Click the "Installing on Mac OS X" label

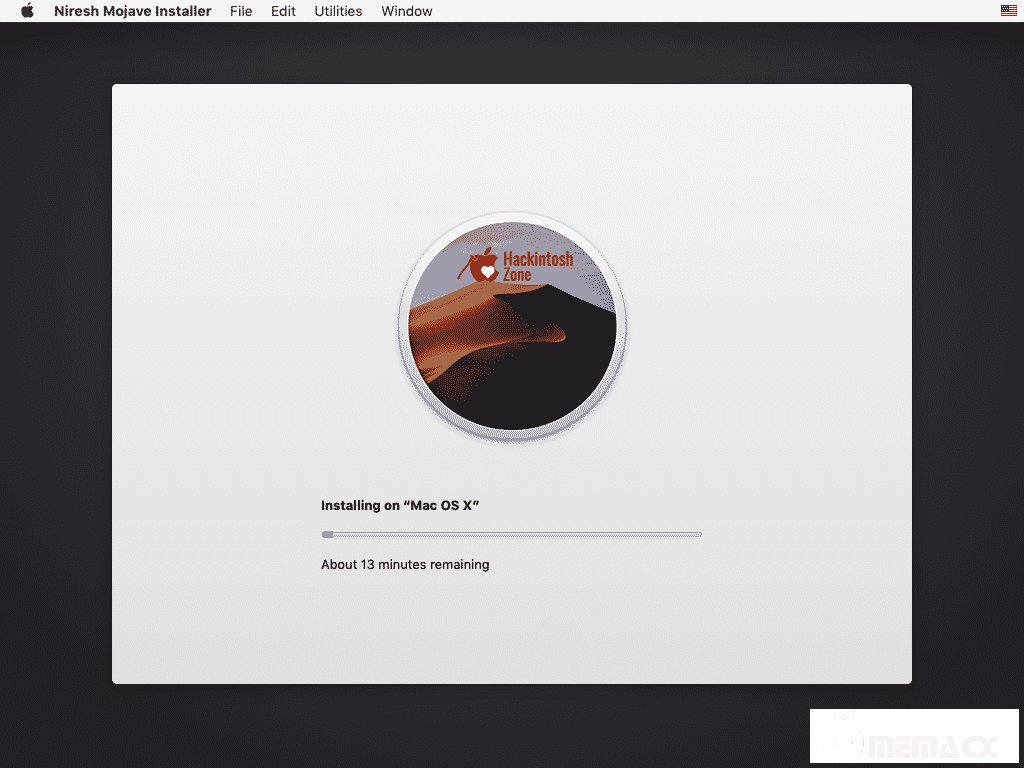click(x=400, y=506)
